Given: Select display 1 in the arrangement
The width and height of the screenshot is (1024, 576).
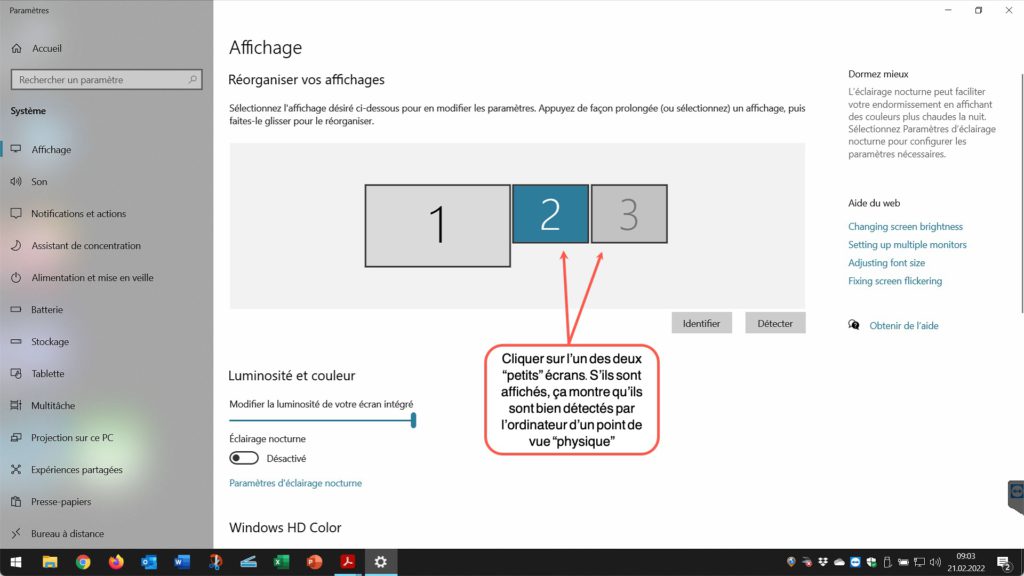Looking at the screenshot, I should [x=437, y=225].
